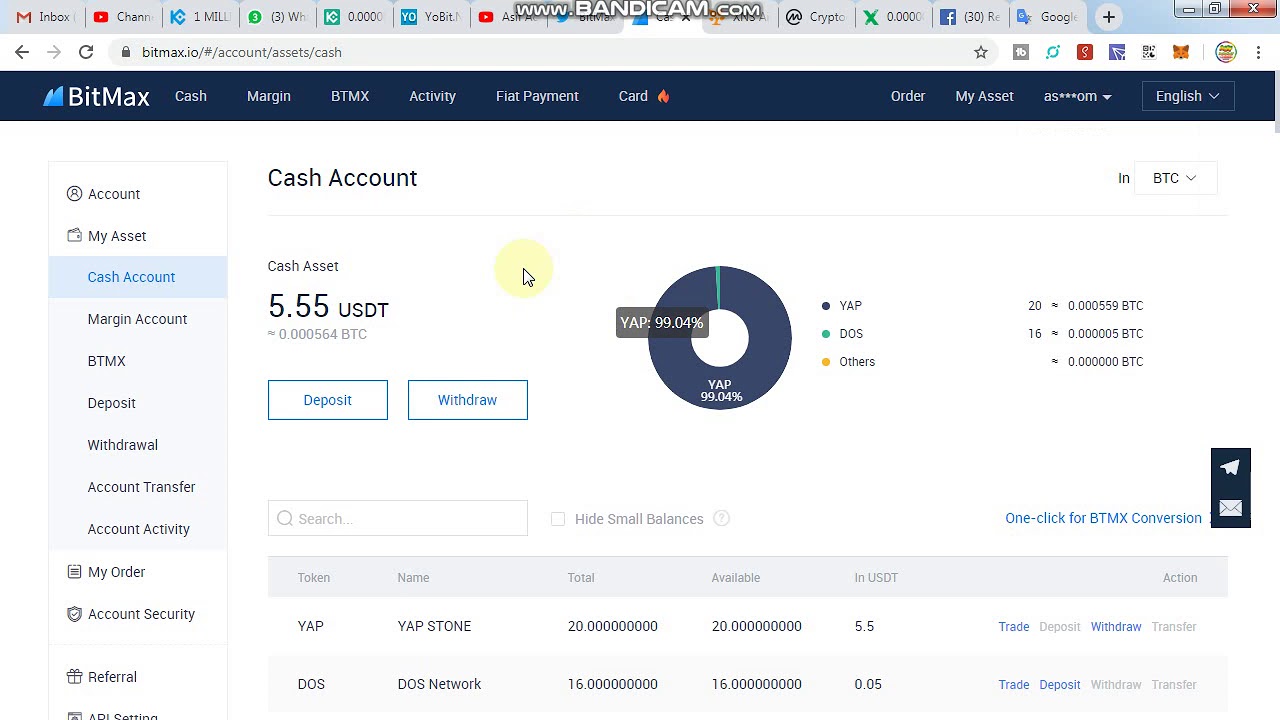Click the site lock icon in address bar
Image resolution: width=1280 pixels, height=720 pixels.
click(125, 52)
